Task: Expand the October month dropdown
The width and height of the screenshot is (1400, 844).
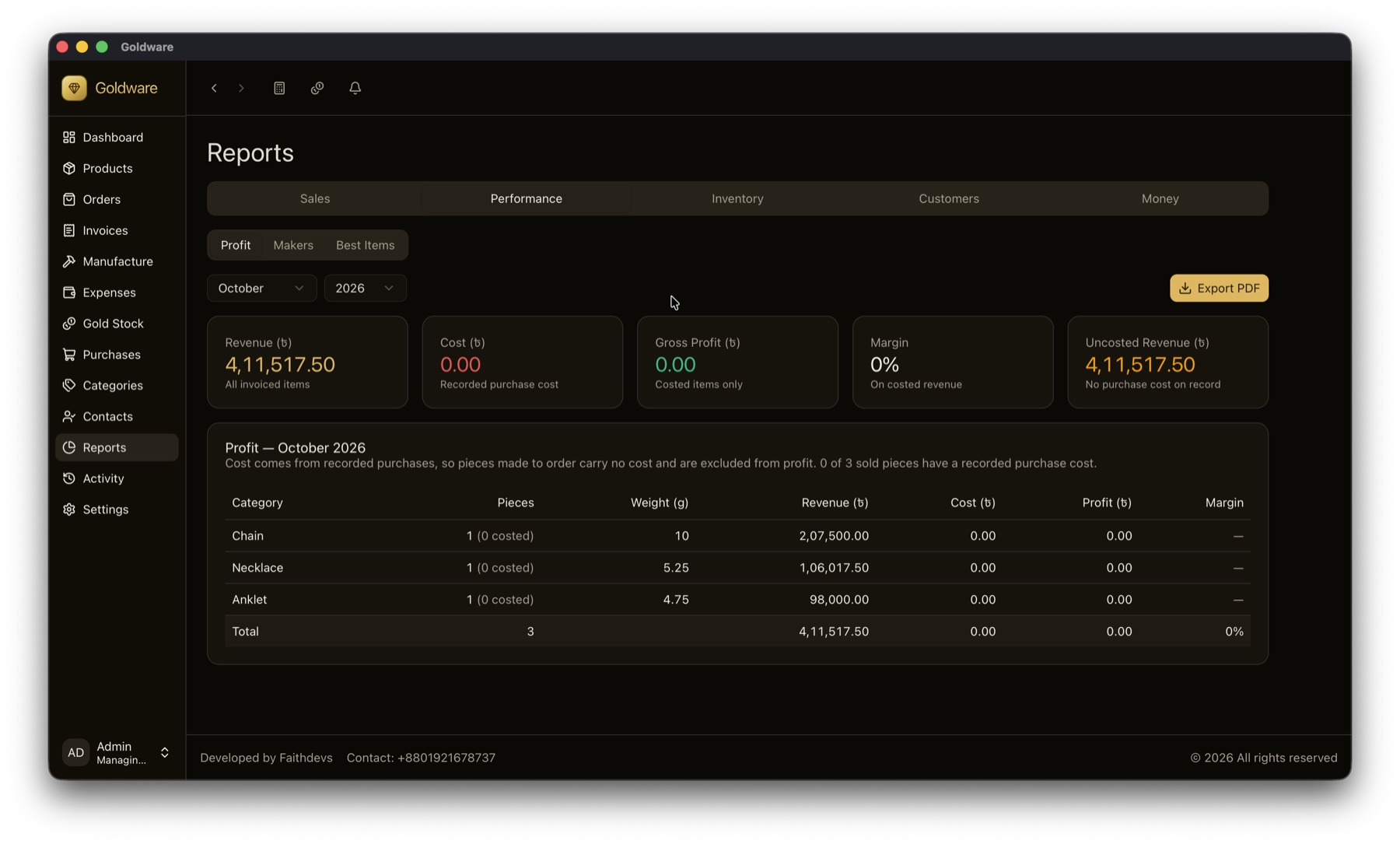Action: click(261, 288)
